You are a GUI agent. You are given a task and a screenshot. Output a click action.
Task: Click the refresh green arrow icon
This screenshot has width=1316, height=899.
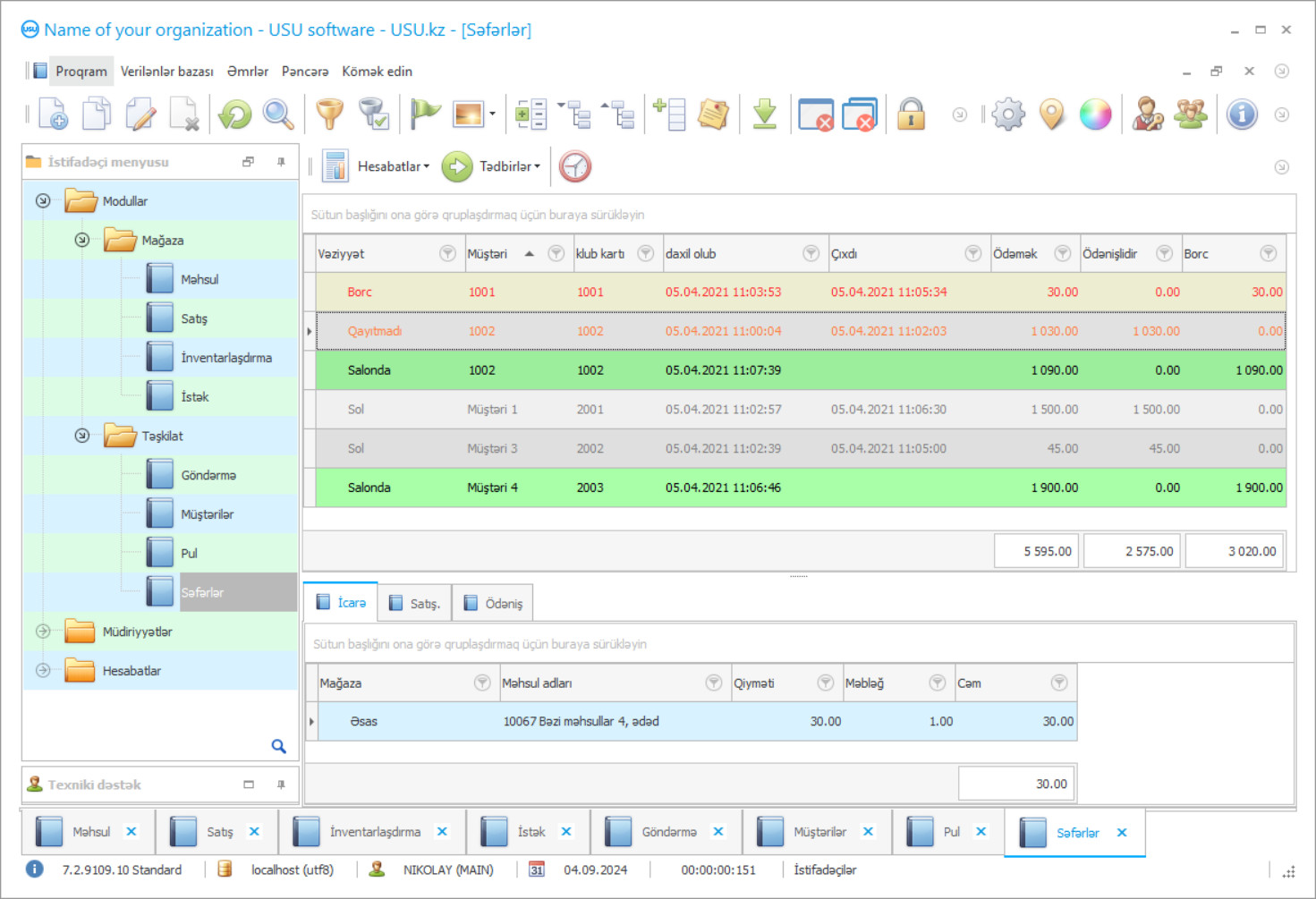click(x=235, y=114)
